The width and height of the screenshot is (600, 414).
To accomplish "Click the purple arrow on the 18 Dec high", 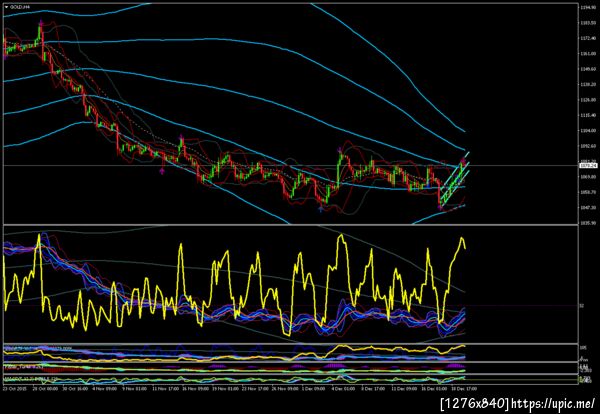I will (x=463, y=160).
